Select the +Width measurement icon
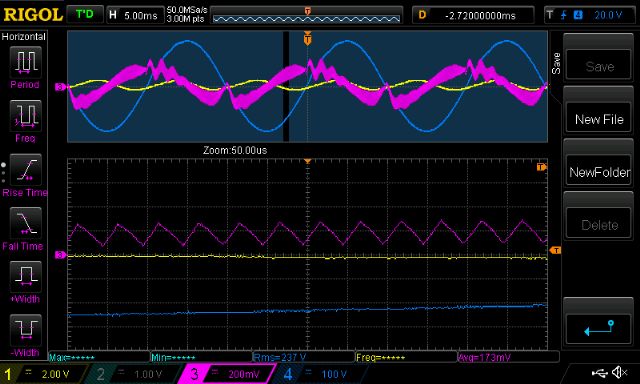The image size is (640, 384). (25, 277)
